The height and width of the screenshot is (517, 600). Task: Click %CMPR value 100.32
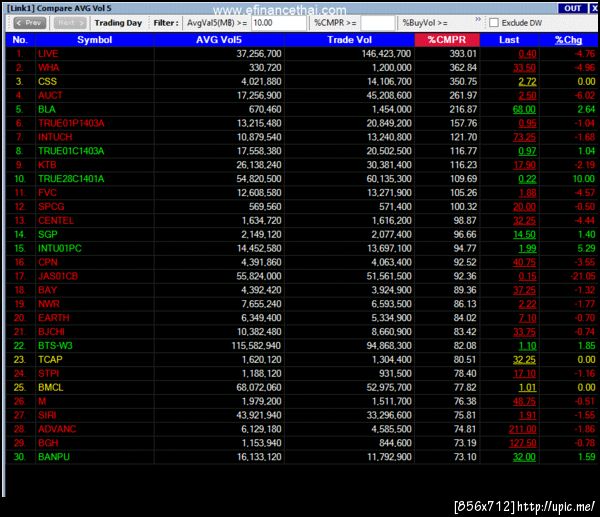[x=463, y=207]
